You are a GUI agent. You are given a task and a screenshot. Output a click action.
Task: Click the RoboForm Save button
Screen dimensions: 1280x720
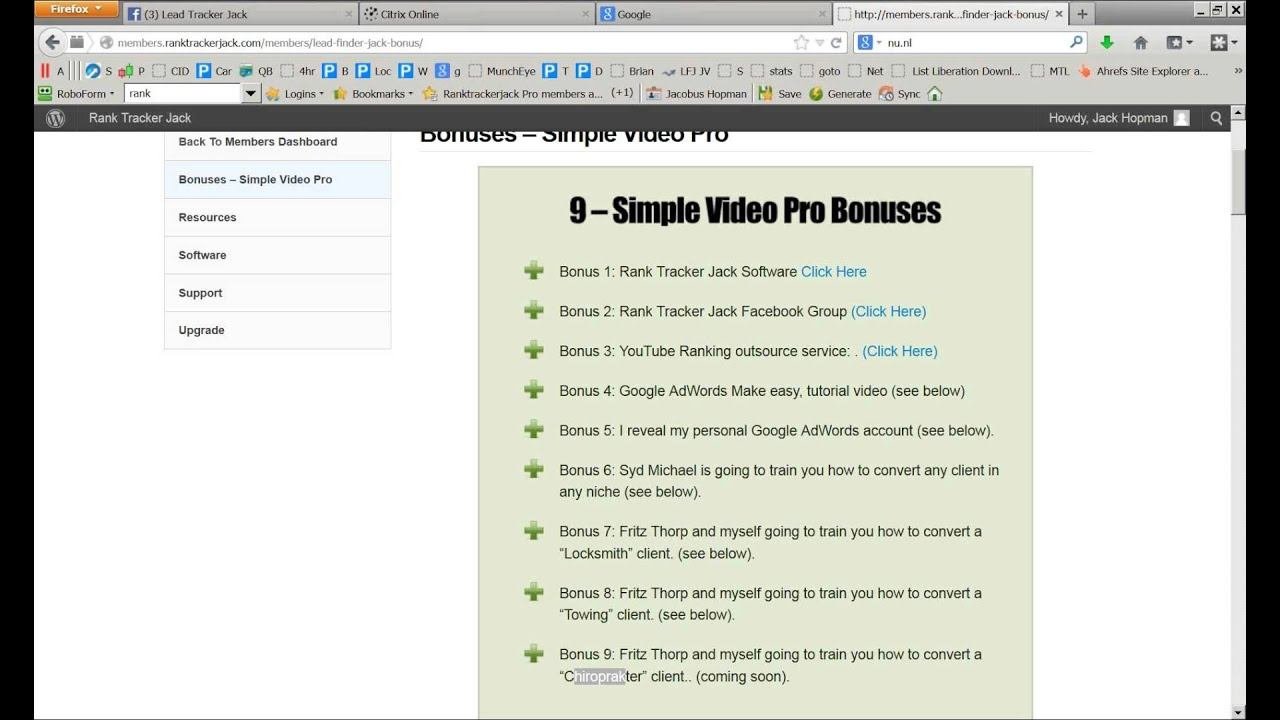click(780, 94)
